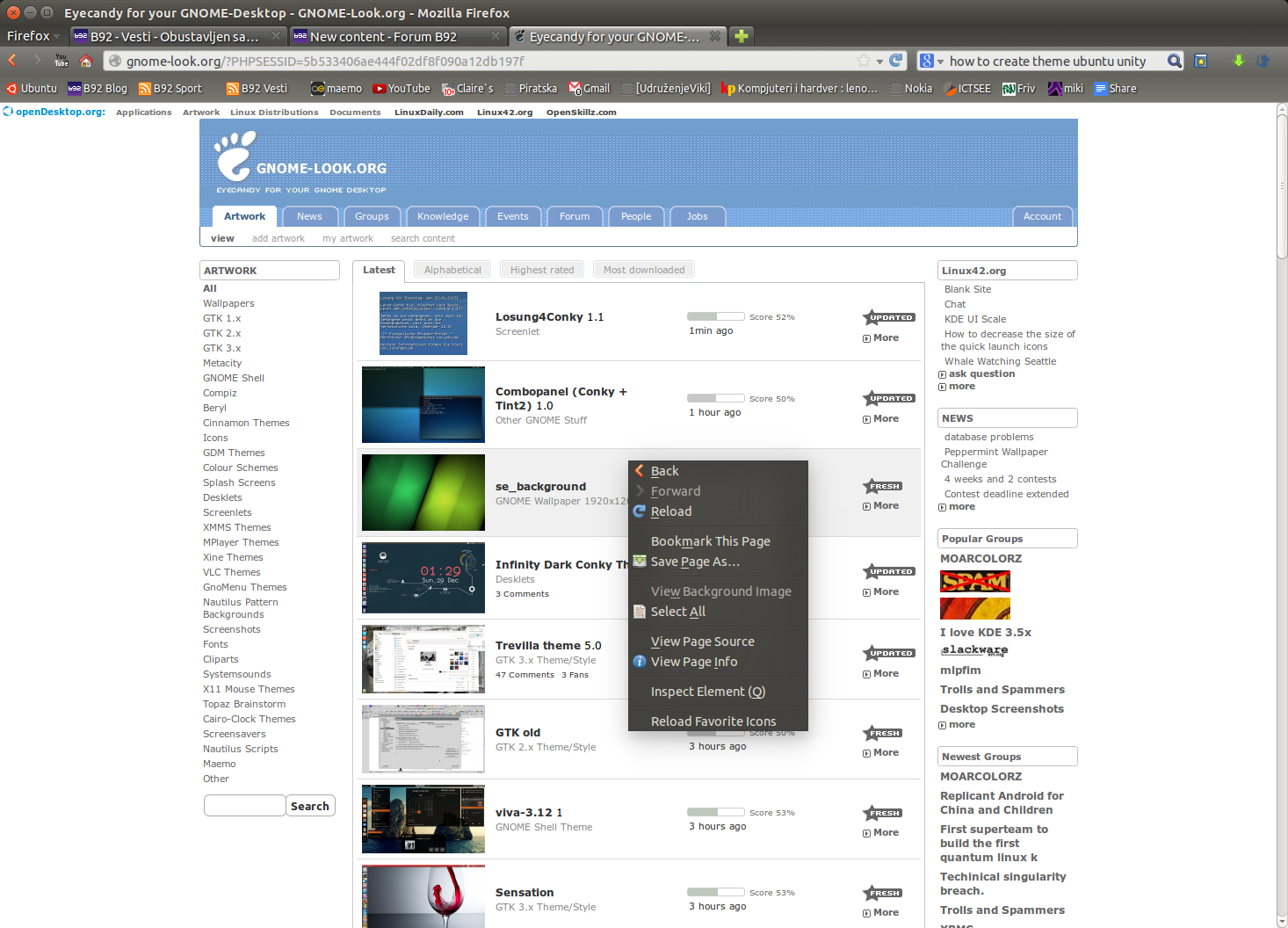Click the Losung4Conky score bar
The width and height of the screenshot is (1288, 928).
(715, 317)
